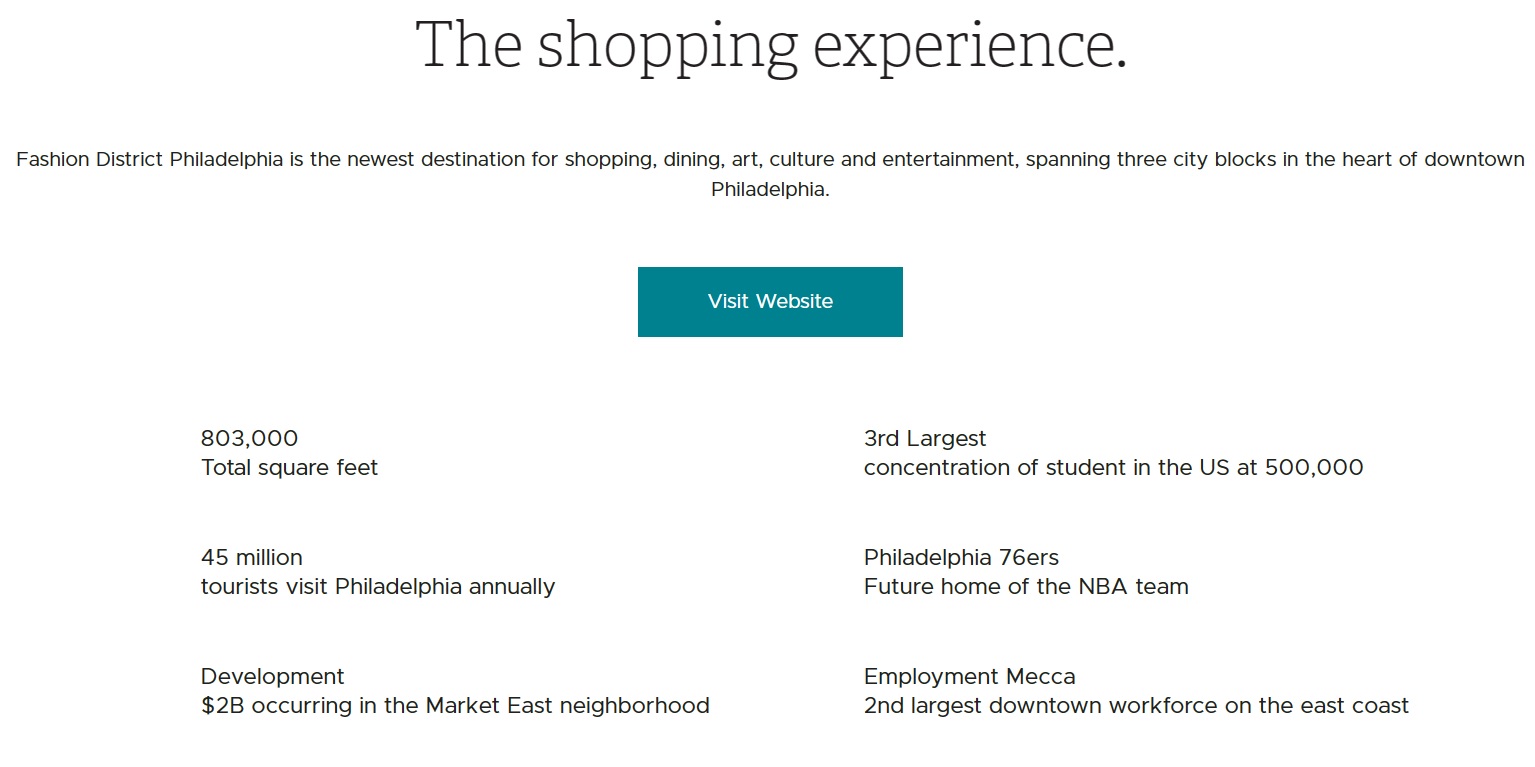Click the 'Total square feet' label
This screenshot has width=1535, height=767.
coord(289,467)
